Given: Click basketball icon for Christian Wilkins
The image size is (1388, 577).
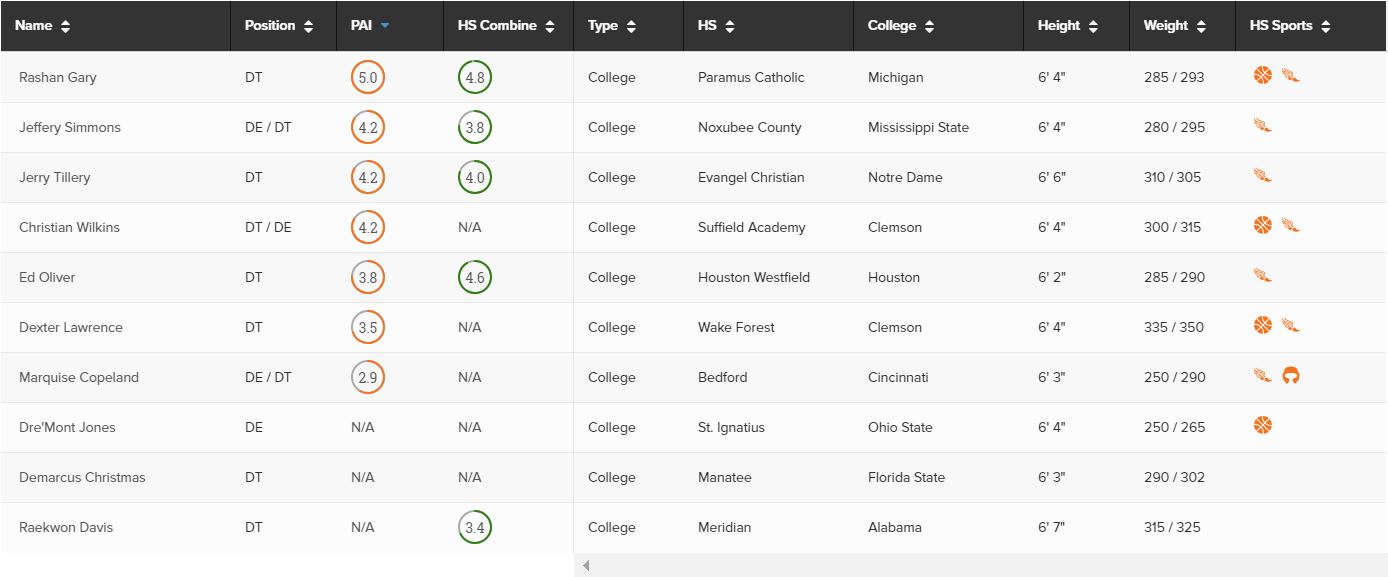Looking at the screenshot, I should 1262,226.
